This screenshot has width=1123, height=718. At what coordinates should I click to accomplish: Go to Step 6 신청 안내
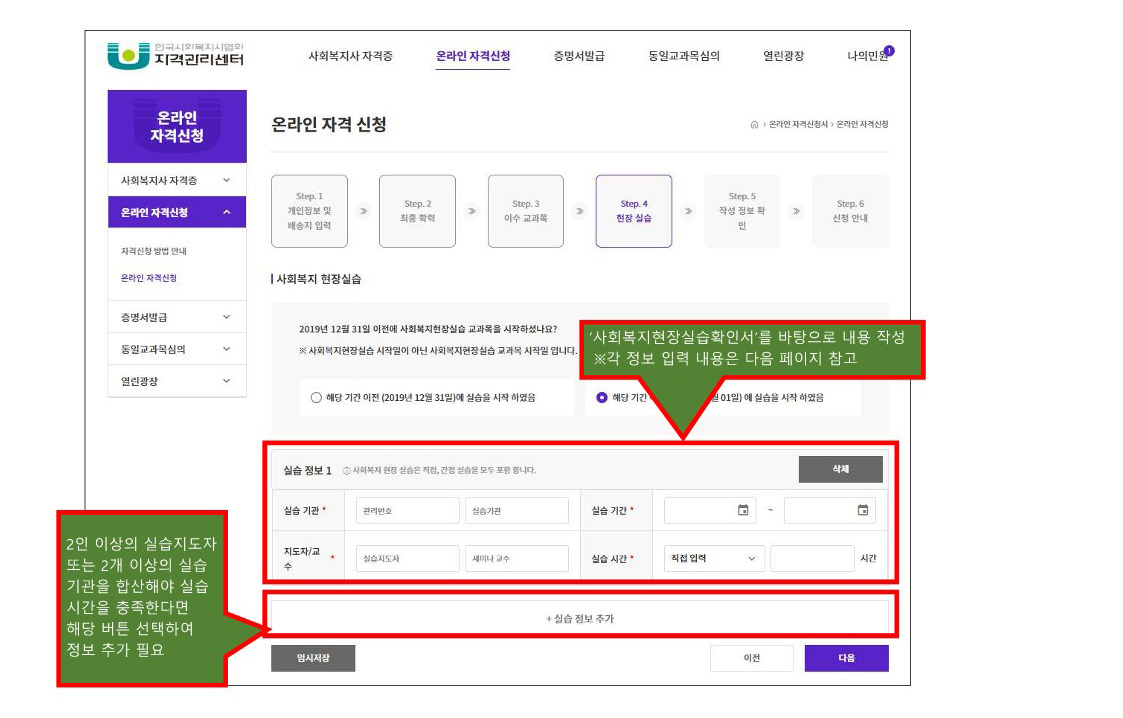click(x=850, y=211)
